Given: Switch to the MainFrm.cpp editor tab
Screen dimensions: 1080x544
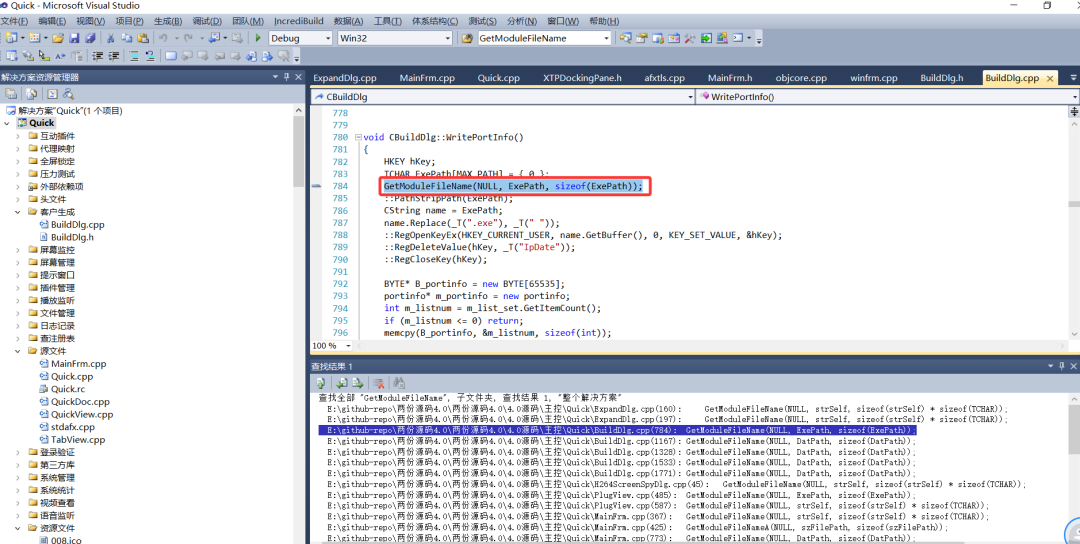Looking at the screenshot, I should (427, 78).
